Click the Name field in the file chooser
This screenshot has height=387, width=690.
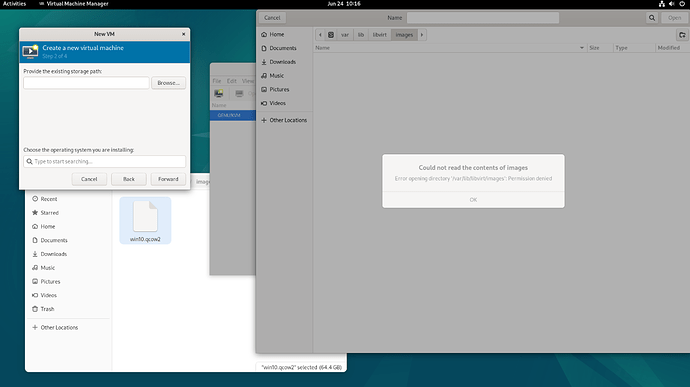(483, 18)
